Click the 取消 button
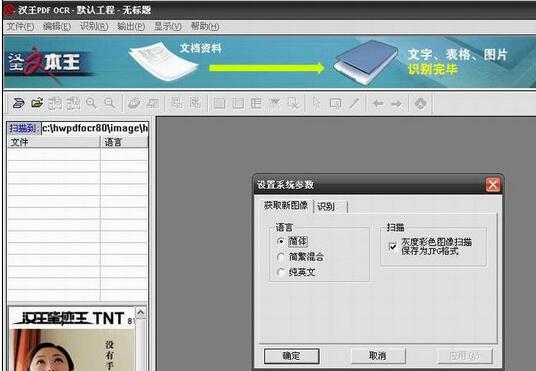The width and height of the screenshot is (536, 371). pos(378,356)
